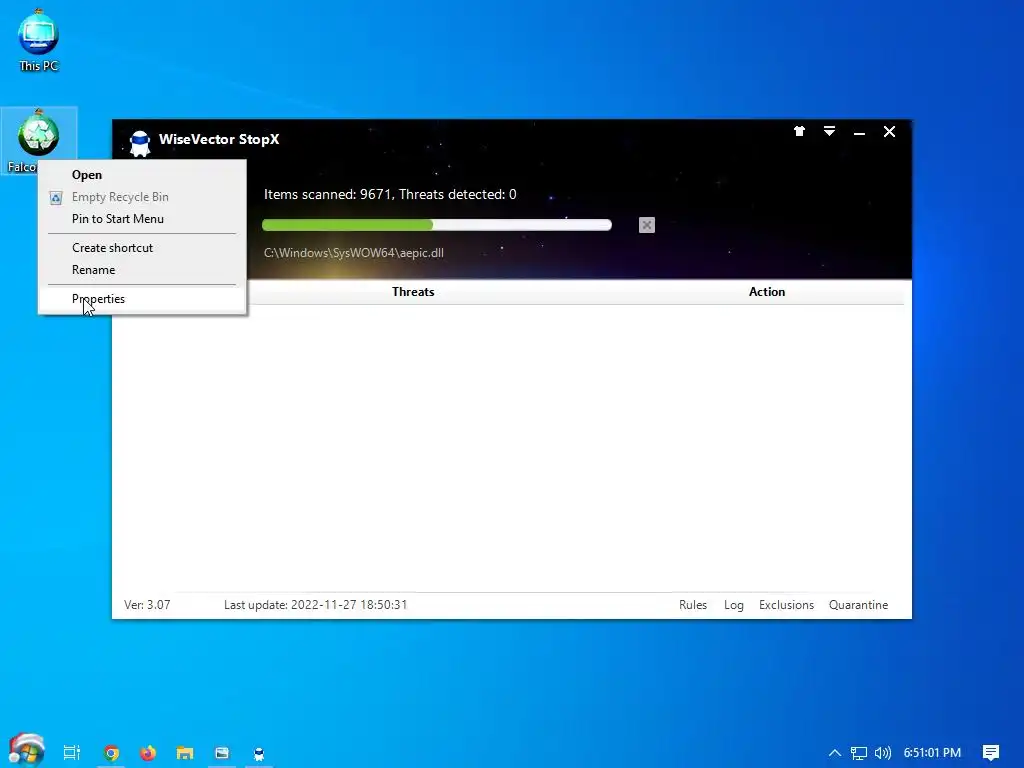
Task: Choose Open in the context menu
Action: point(142,175)
